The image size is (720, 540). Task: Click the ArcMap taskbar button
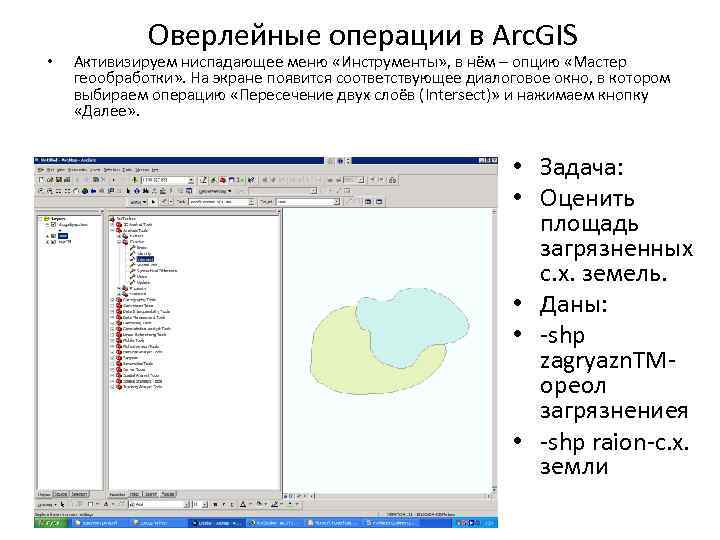(x=217, y=523)
